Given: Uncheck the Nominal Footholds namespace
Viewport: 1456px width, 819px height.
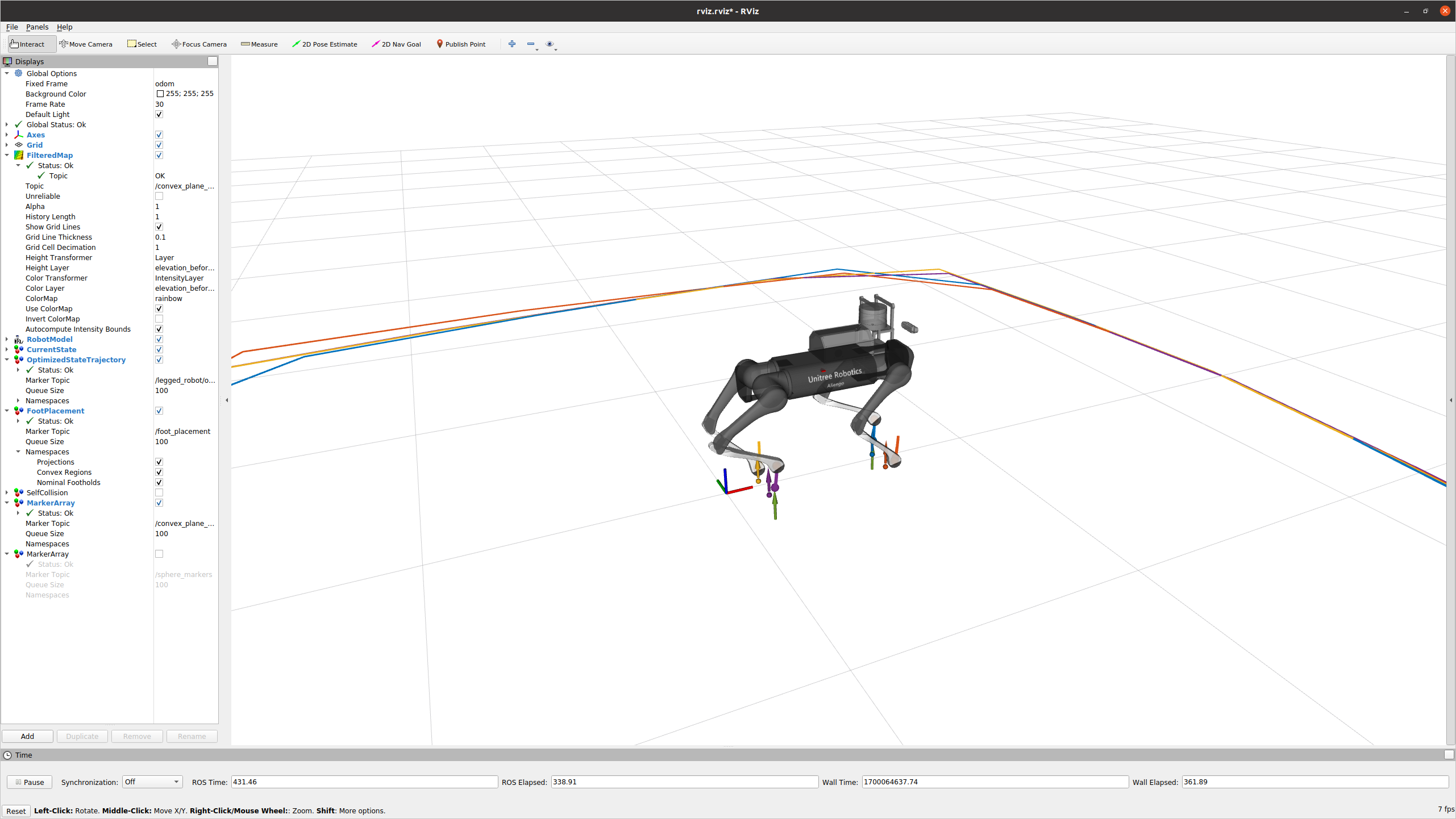Looking at the screenshot, I should (159, 482).
